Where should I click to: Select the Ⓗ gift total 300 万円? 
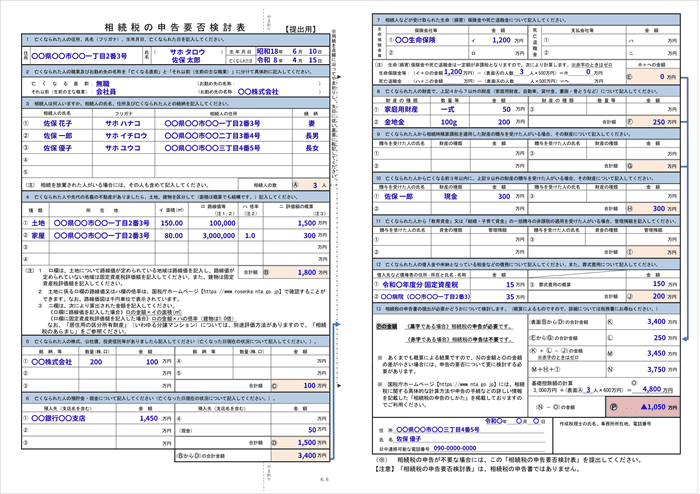pyautogui.click(x=653, y=208)
